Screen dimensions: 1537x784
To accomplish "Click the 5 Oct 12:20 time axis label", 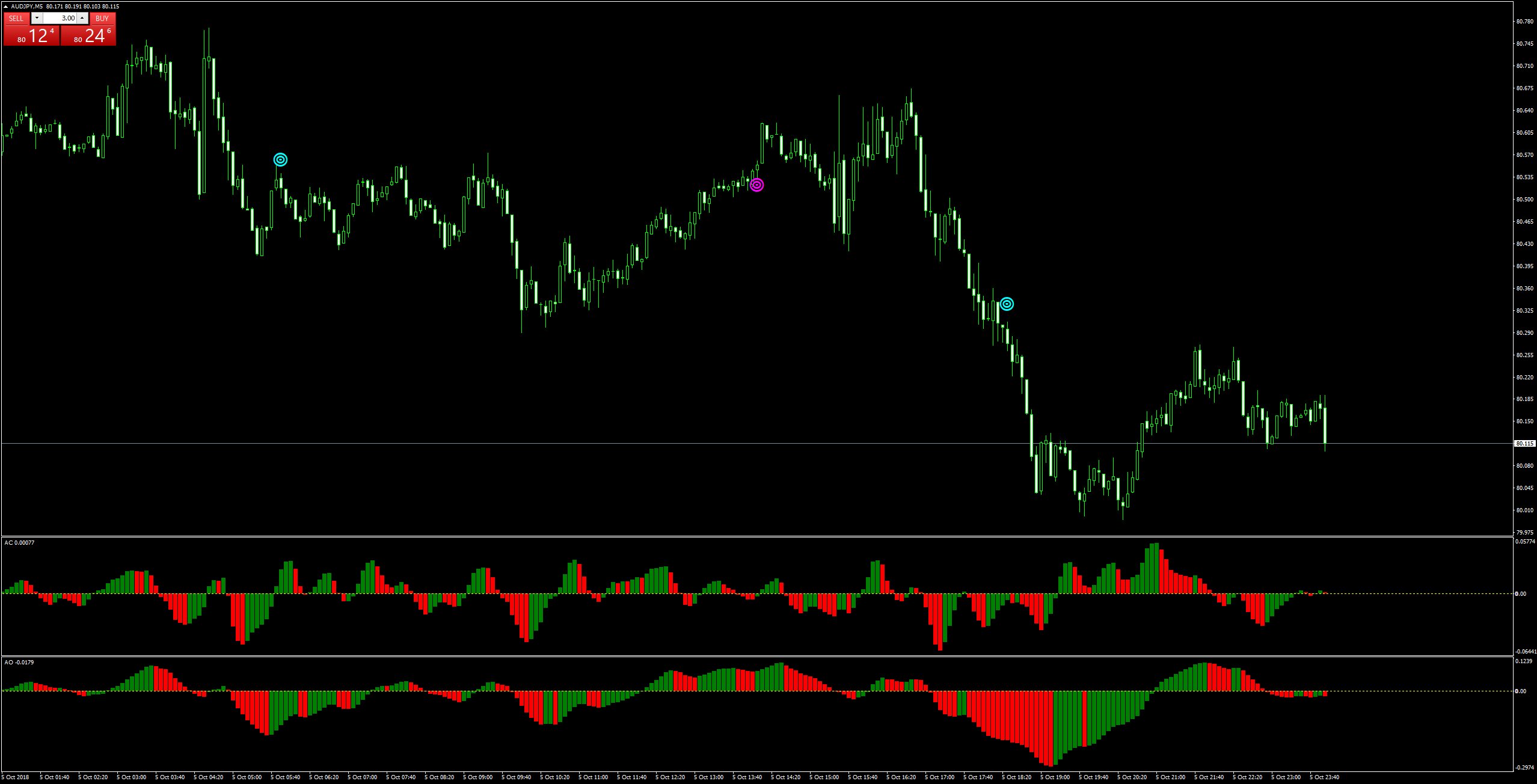I will tap(670, 777).
